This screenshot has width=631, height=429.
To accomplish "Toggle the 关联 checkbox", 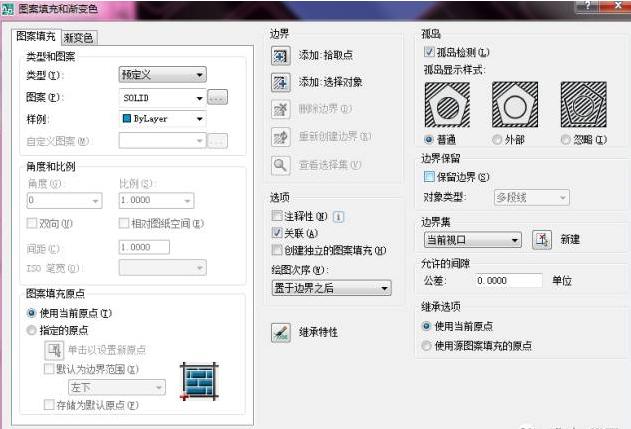I will 277,233.
